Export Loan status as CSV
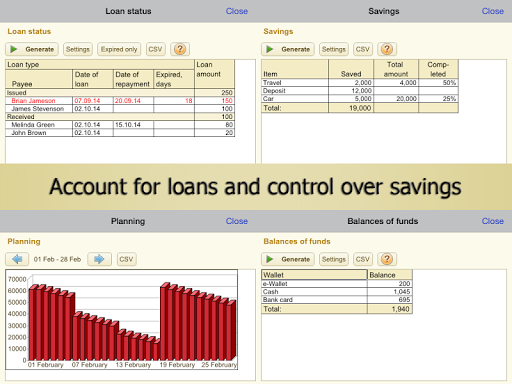Image resolution: width=512 pixels, height=384 pixels. [x=155, y=49]
